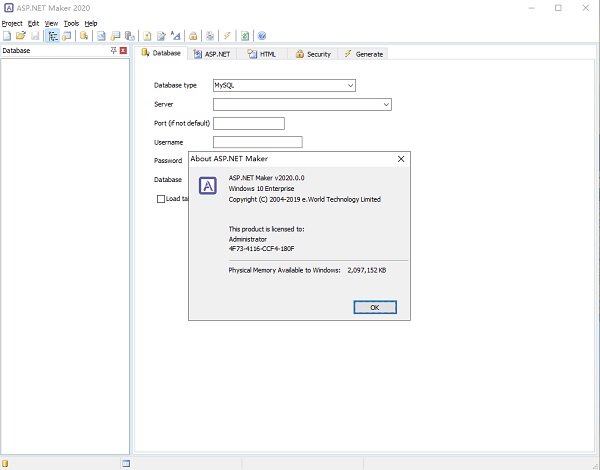Open the Edit menu
This screenshot has height=470, width=600.
point(33,23)
